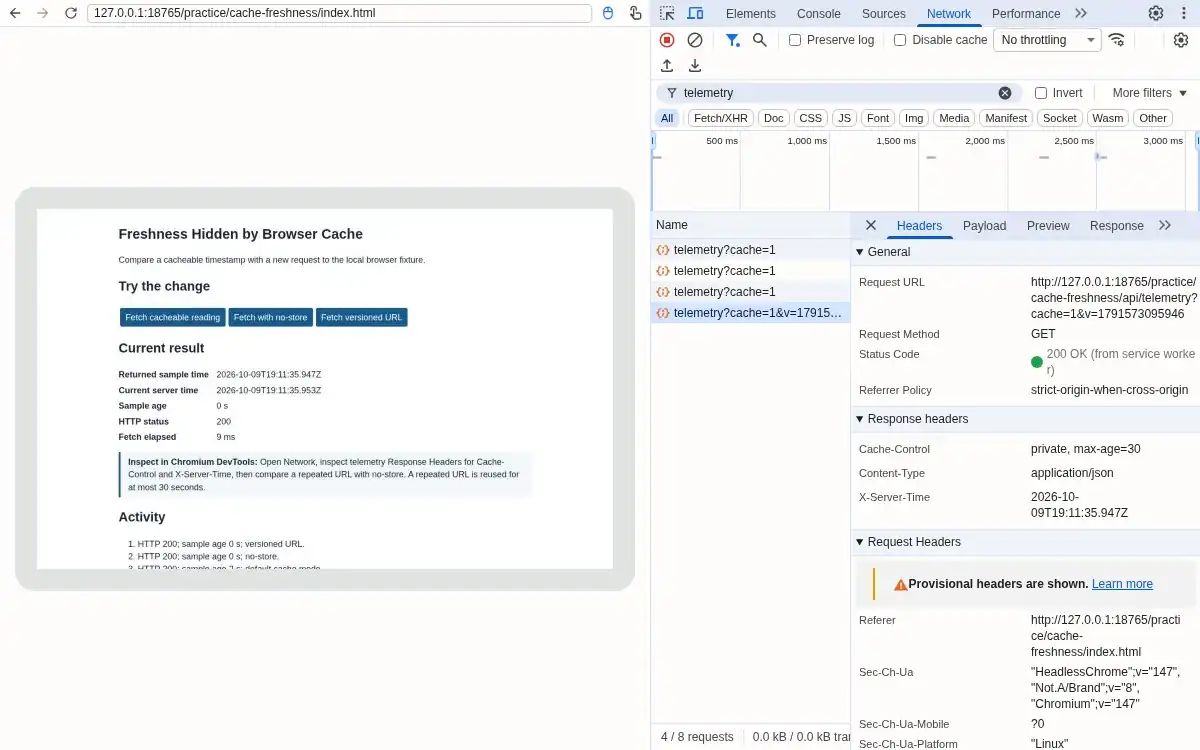The width and height of the screenshot is (1200, 750).
Task: Clear the telemetry filter text
Action: click(1005, 93)
